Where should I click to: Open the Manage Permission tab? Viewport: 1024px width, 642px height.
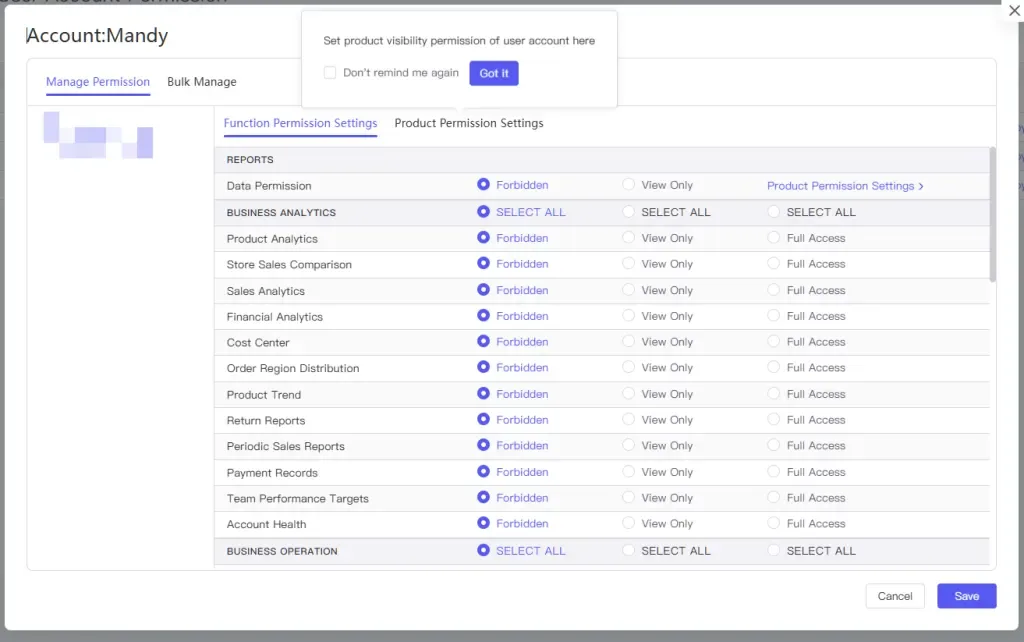(x=98, y=82)
